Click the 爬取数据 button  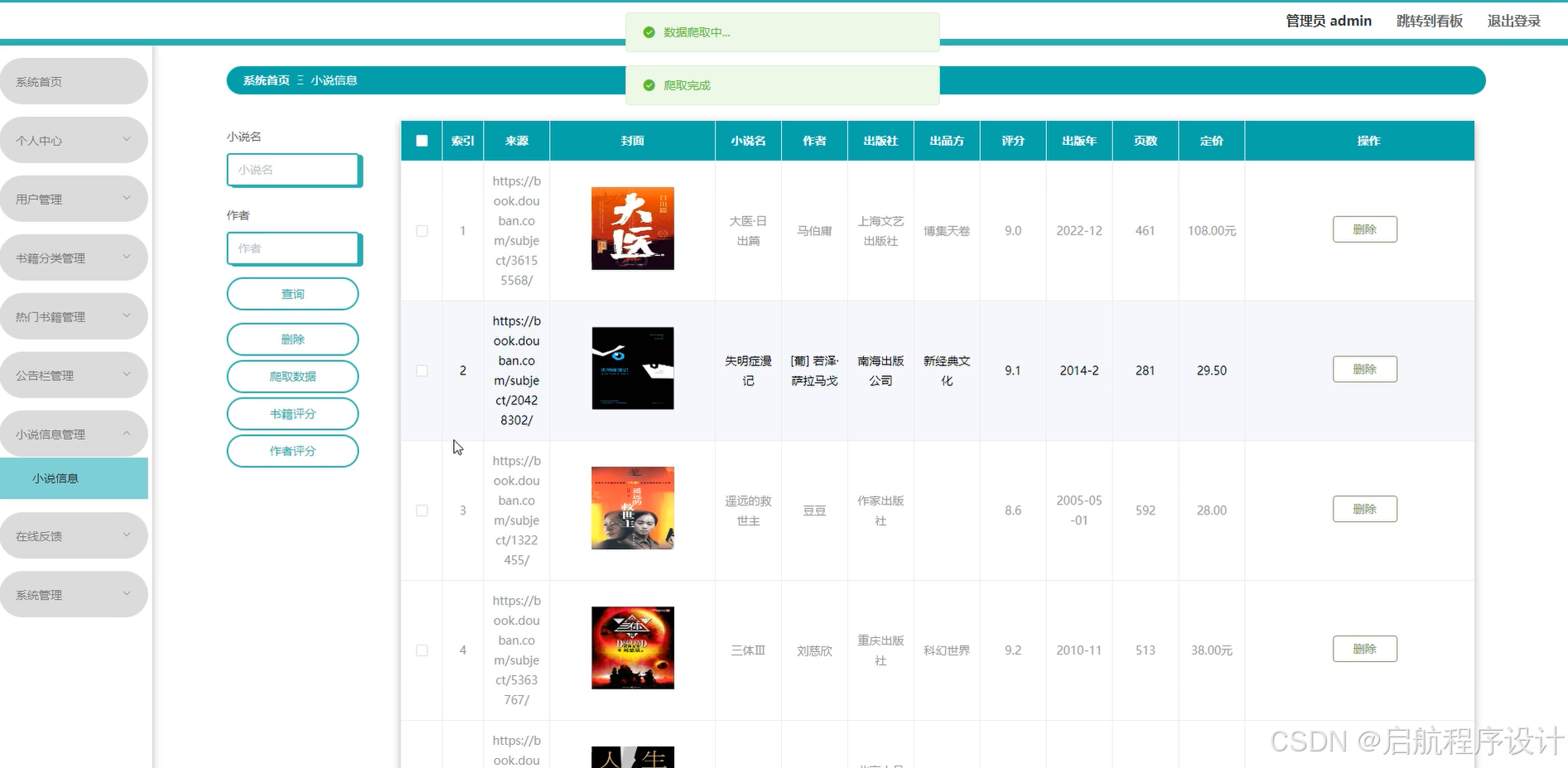pyautogui.click(x=292, y=376)
